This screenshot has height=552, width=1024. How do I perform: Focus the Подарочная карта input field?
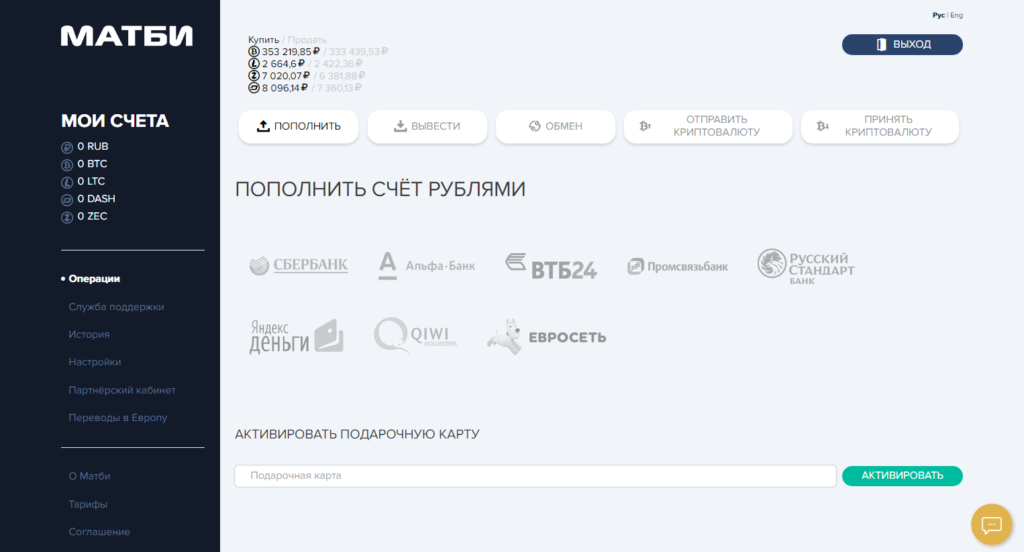tap(535, 476)
